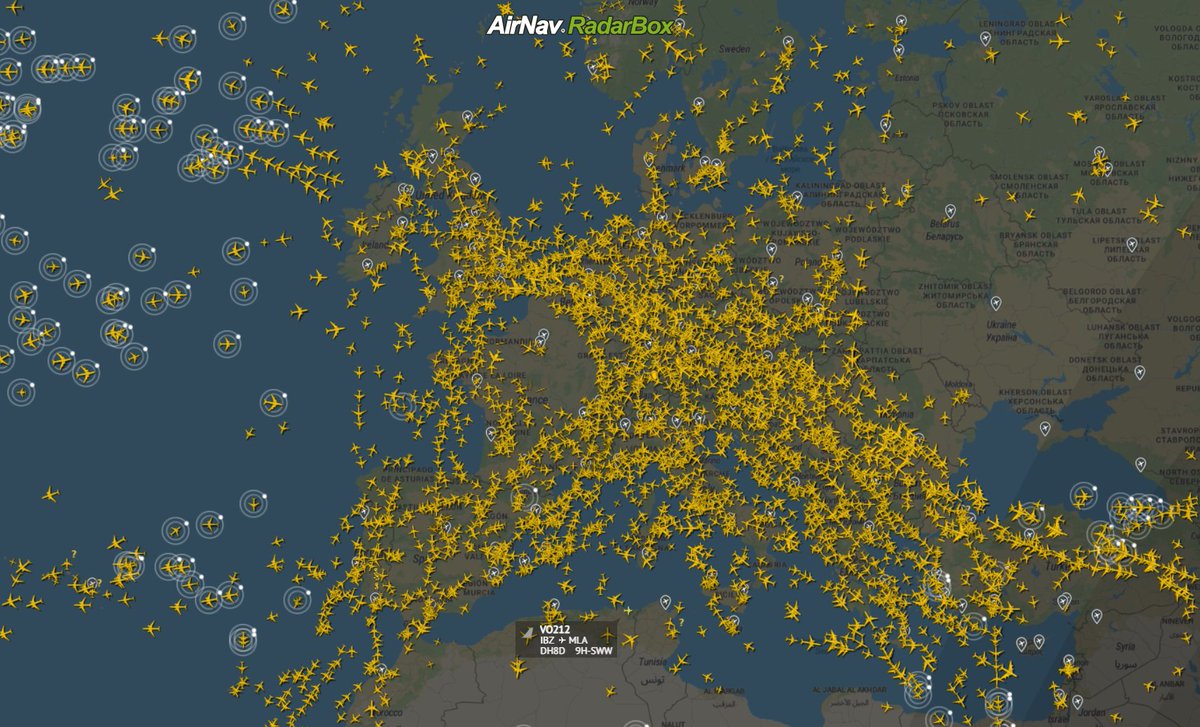
Task: Open the airport pin on Lipetsk Oblast label
Action: pos(1131,244)
